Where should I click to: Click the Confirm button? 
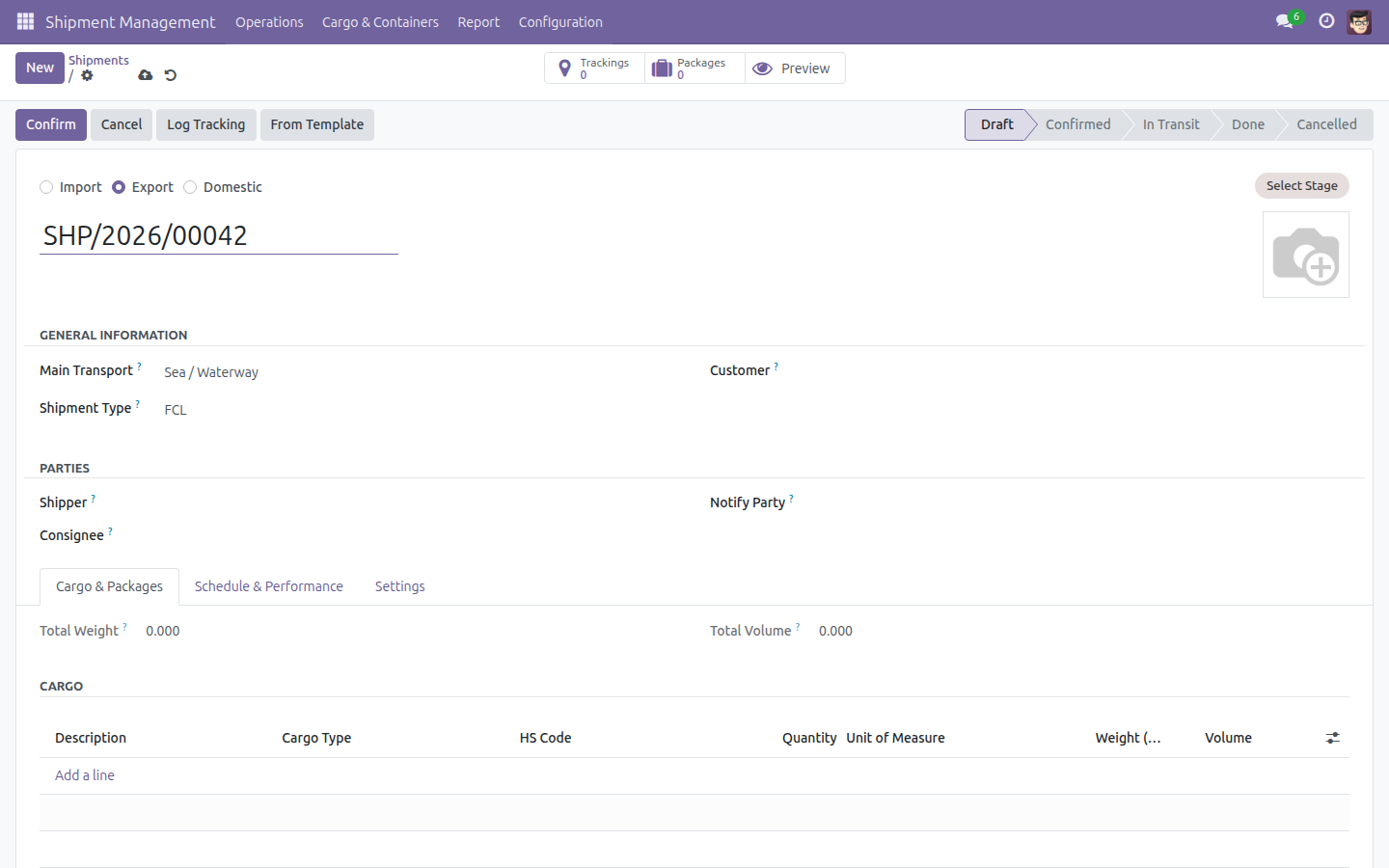click(x=51, y=124)
